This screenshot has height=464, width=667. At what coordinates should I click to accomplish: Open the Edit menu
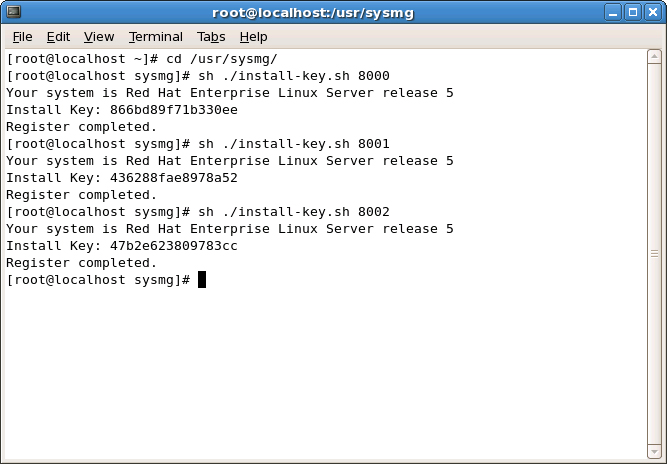tap(58, 37)
